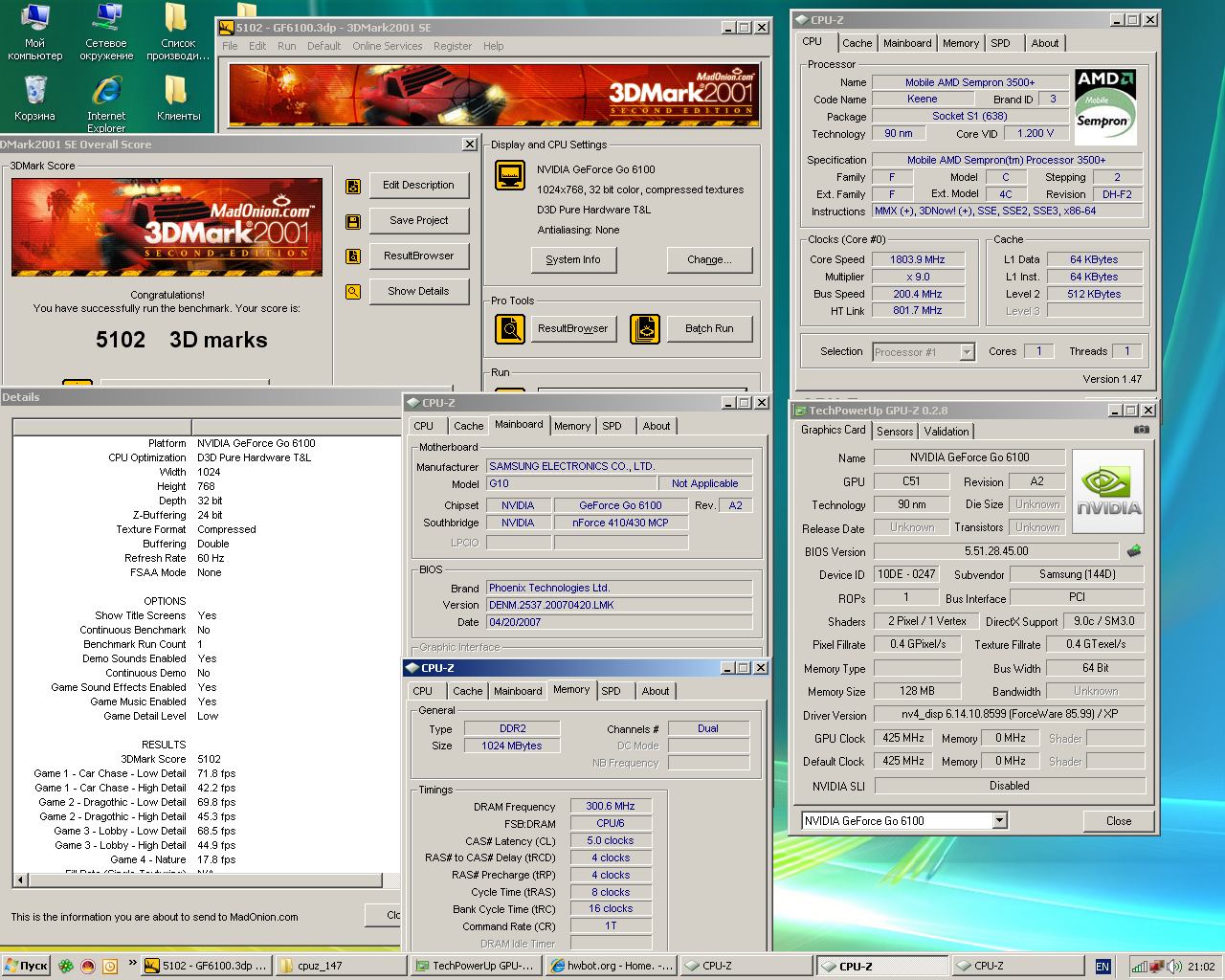This screenshot has height=980, width=1225.
Task: Click the GPU-Z Name field NVIDIA GeForce Go 6100
Action: (969, 457)
